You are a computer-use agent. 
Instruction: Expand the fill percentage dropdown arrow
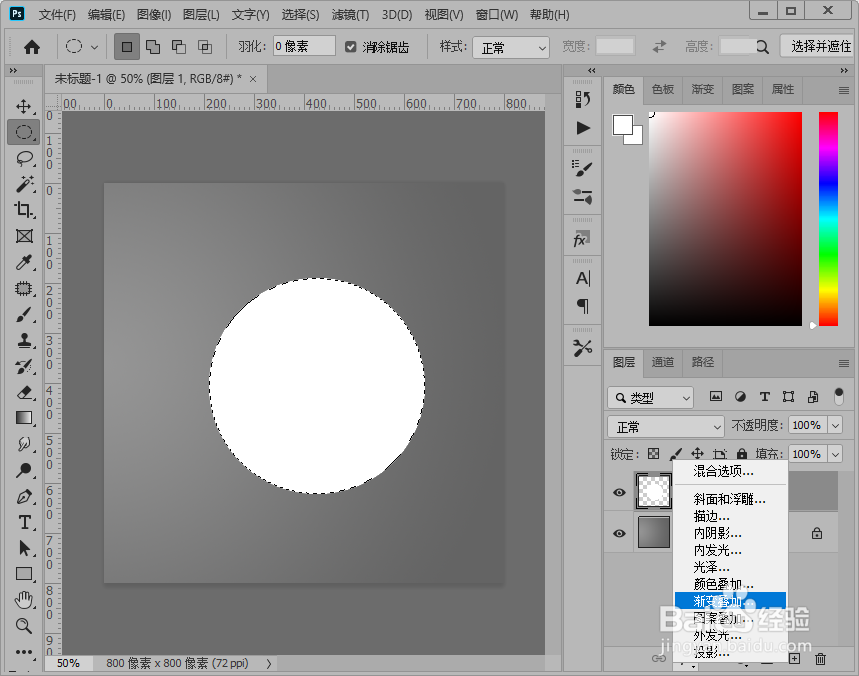point(835,454)
